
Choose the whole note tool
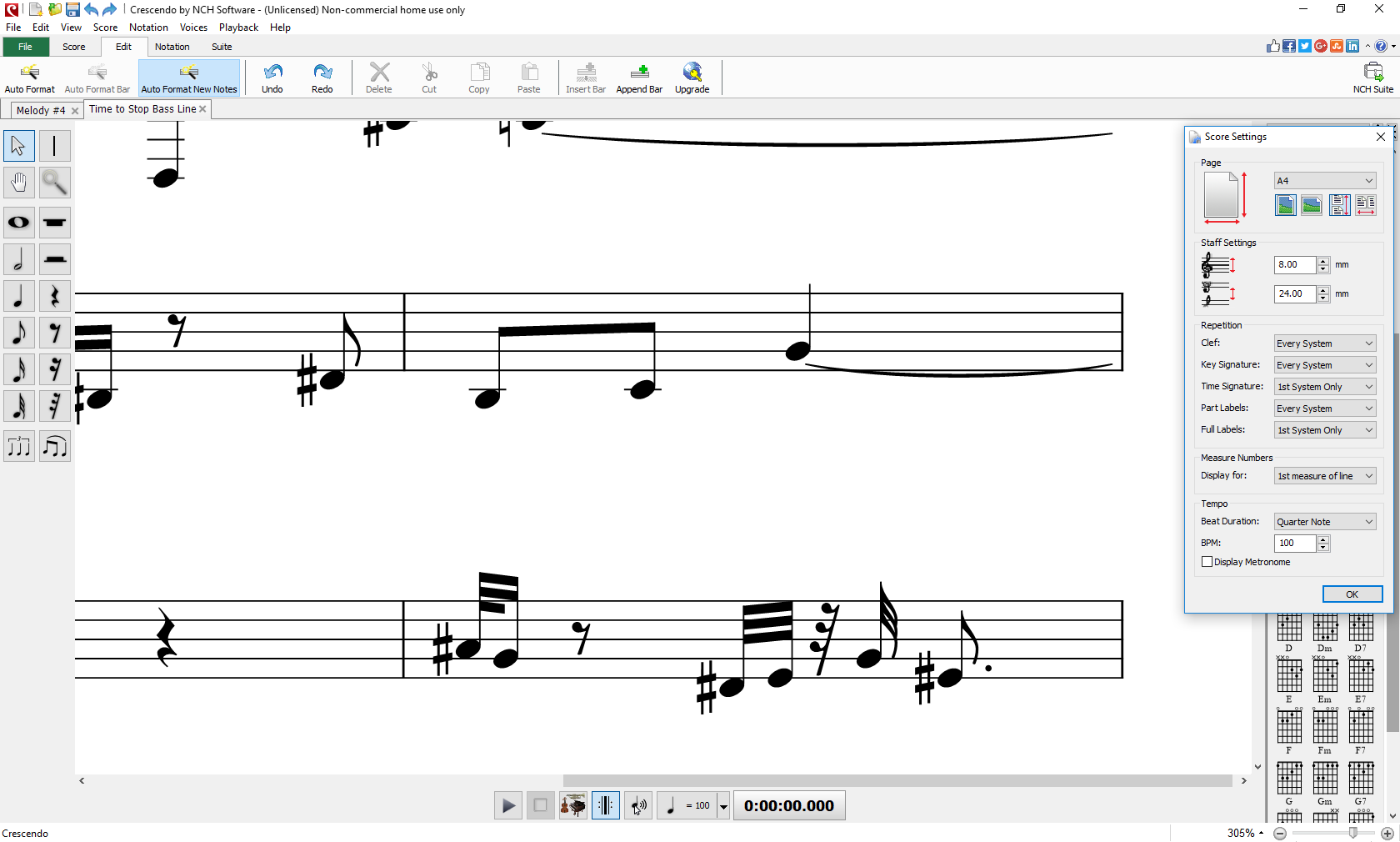pos(18,223)
